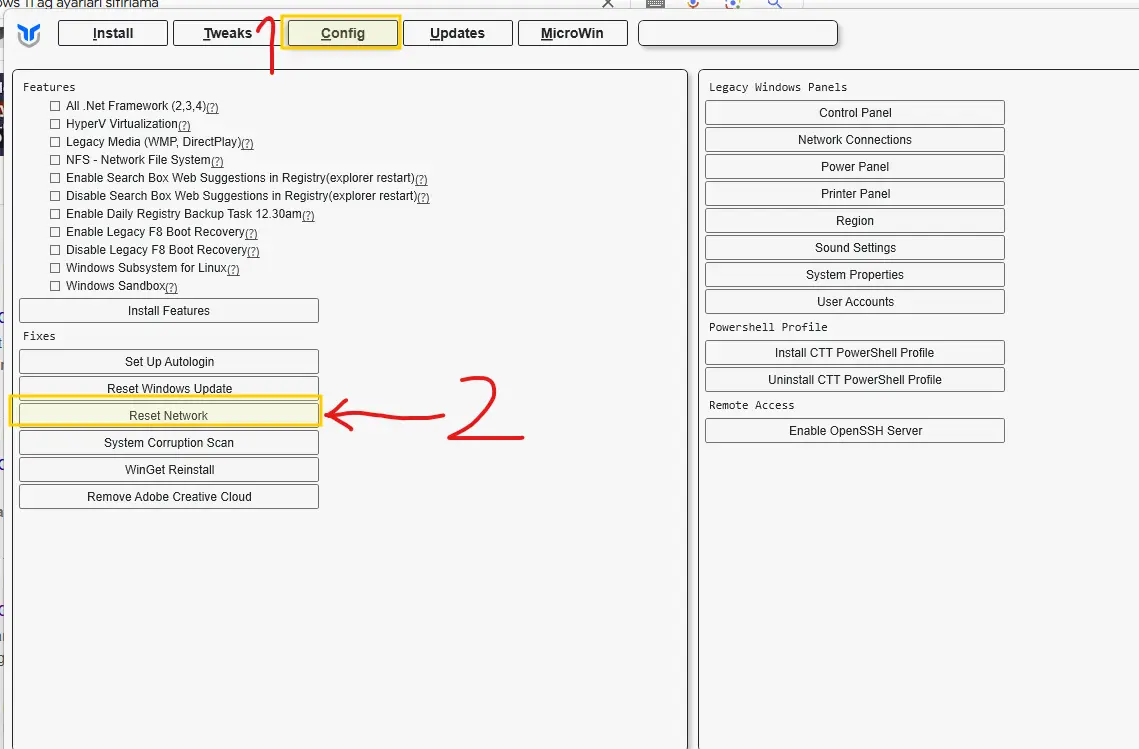Open (?) help for HyperV Virtualization
The image size is (1139, 749).
(x=184, y=126)
